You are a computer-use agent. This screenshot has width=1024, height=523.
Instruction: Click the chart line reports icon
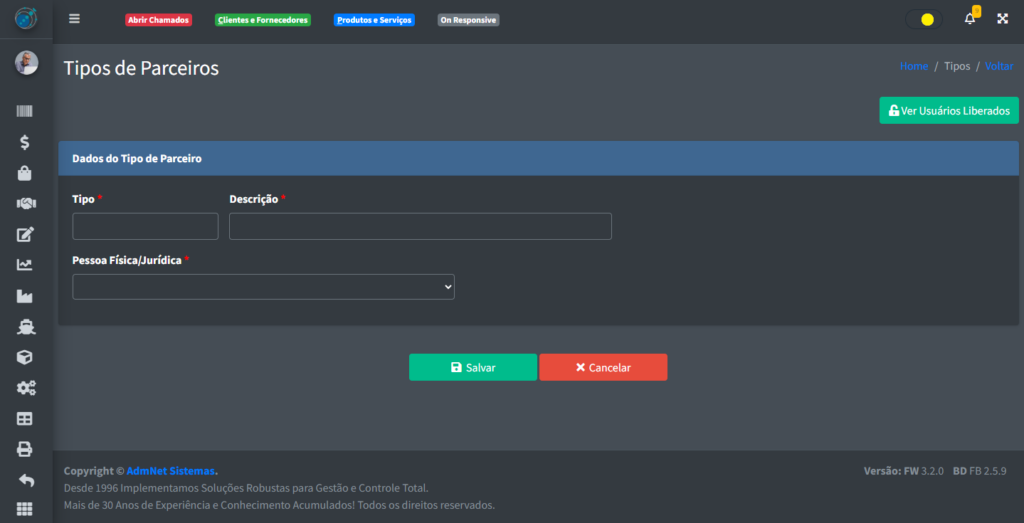(x=25, y=265)
